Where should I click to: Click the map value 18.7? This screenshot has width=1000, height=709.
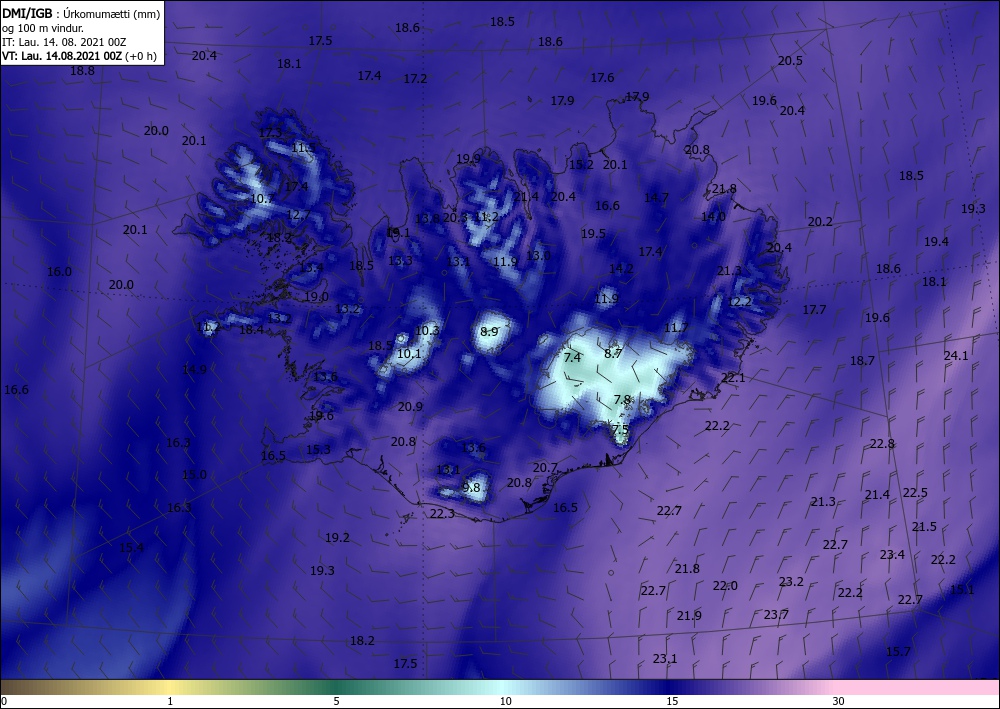click(862, 361)
